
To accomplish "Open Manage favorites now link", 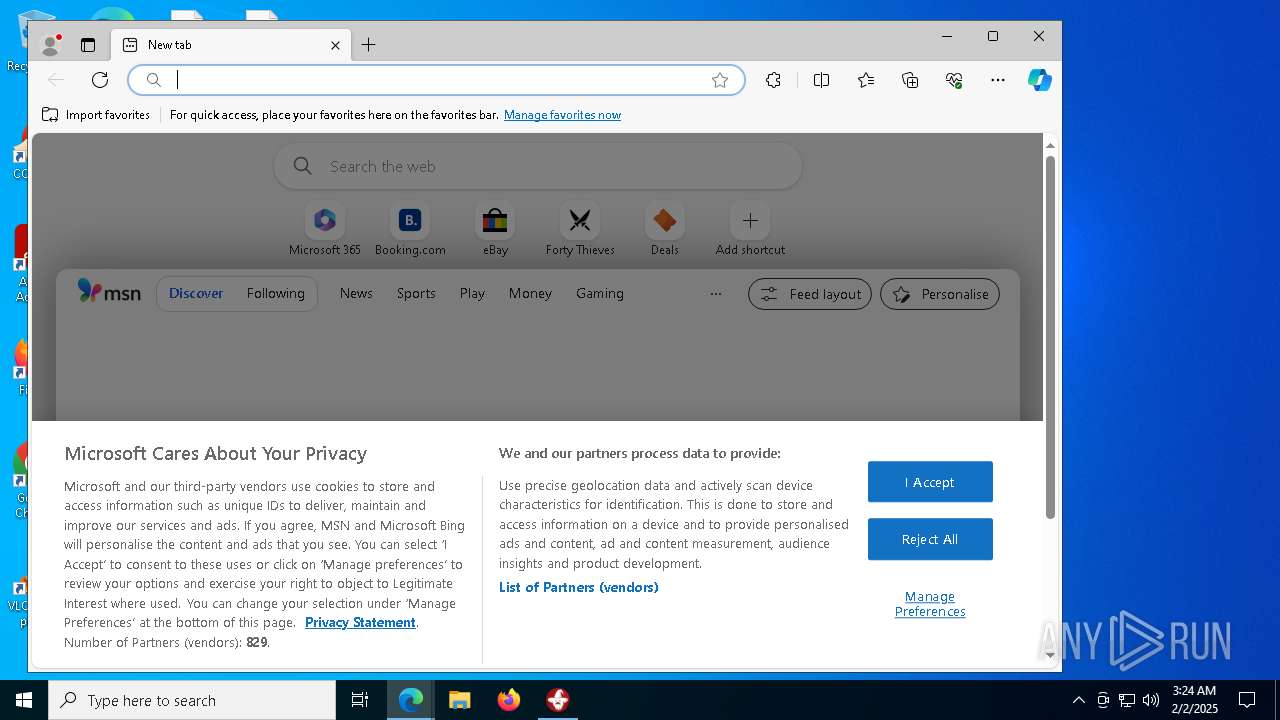I will tap(562, 115).
